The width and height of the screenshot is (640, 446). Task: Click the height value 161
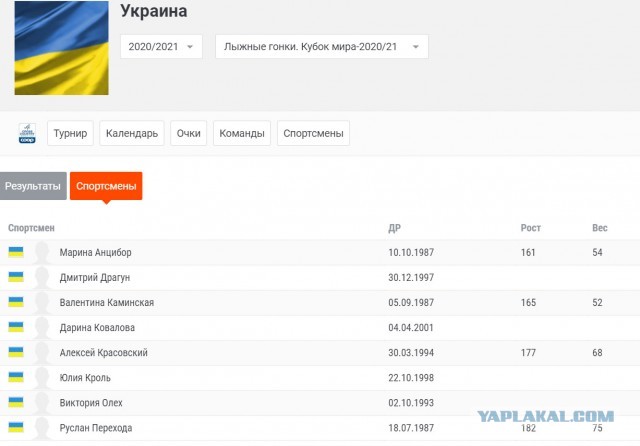[528, 253]
